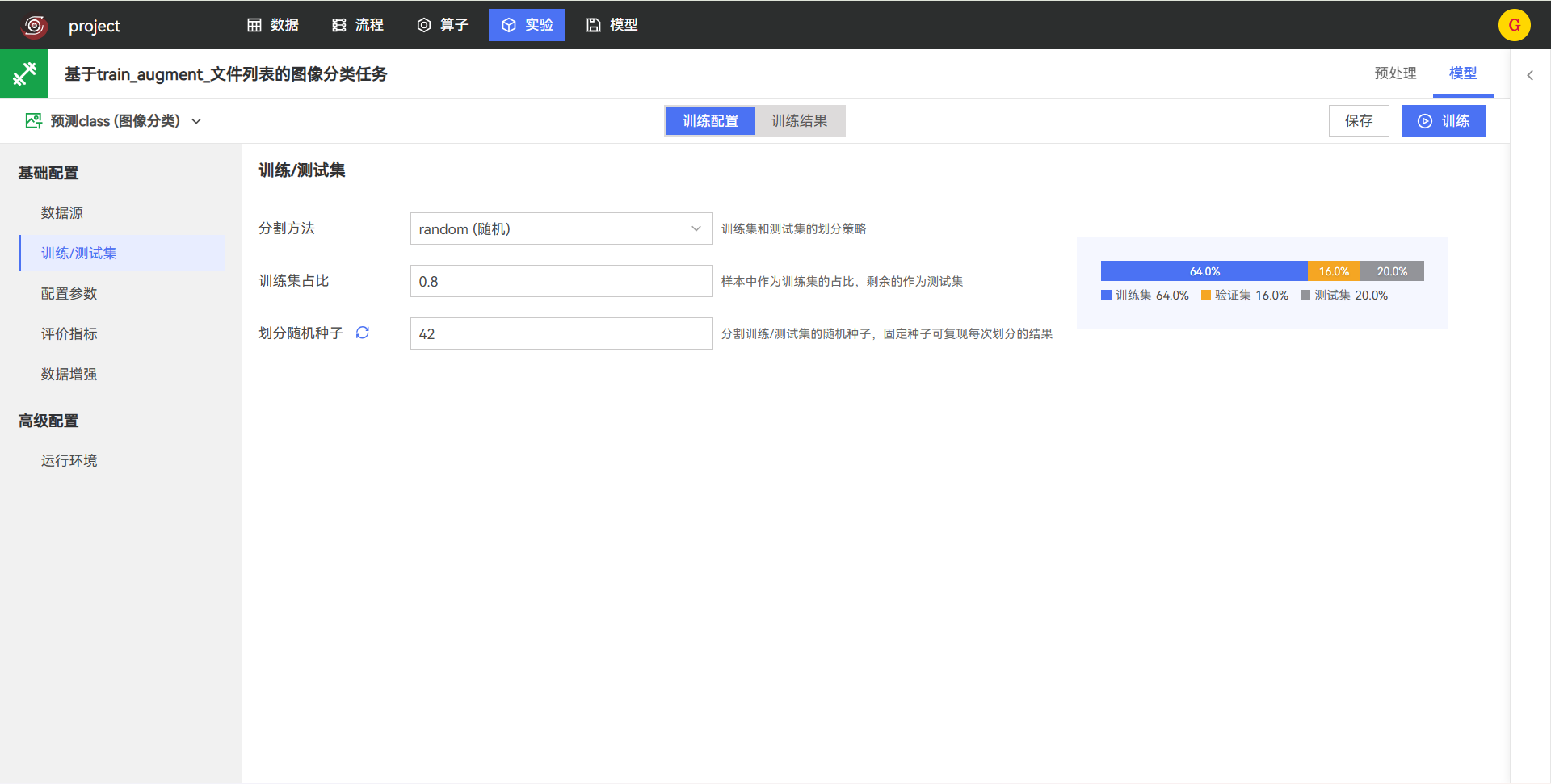Open 数据源 in the sidebar
This screenshot has height=784, width=1551.
(x=121, y=213)
